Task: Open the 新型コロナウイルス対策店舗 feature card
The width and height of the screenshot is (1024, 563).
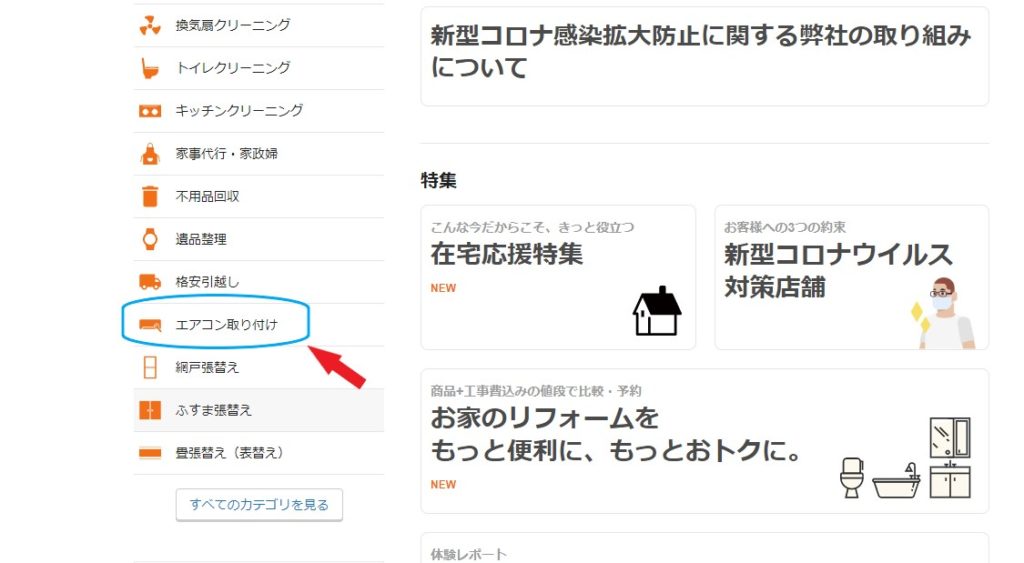Action: [851, 277]
